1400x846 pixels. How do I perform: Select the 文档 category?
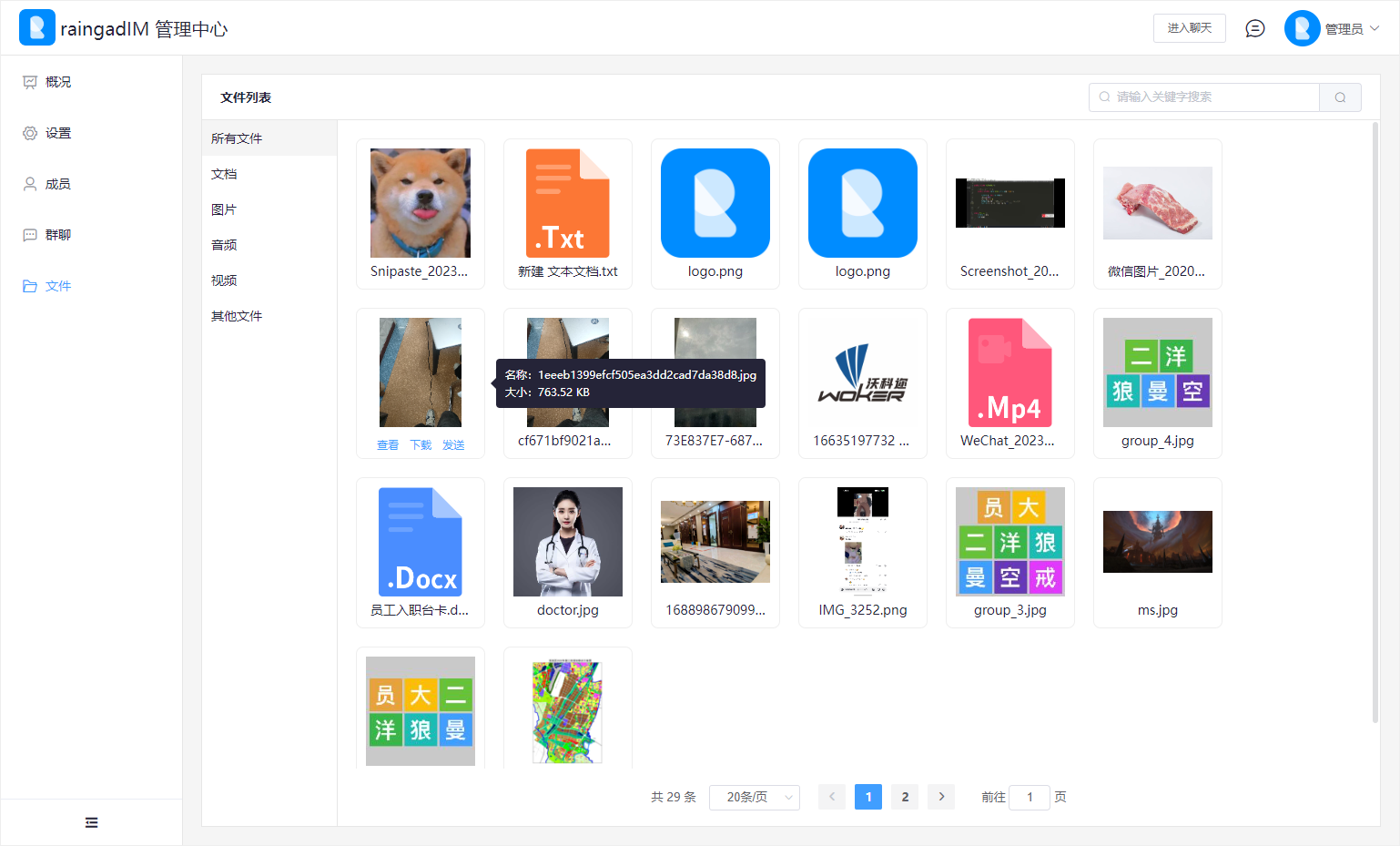(x=269, y=174)
